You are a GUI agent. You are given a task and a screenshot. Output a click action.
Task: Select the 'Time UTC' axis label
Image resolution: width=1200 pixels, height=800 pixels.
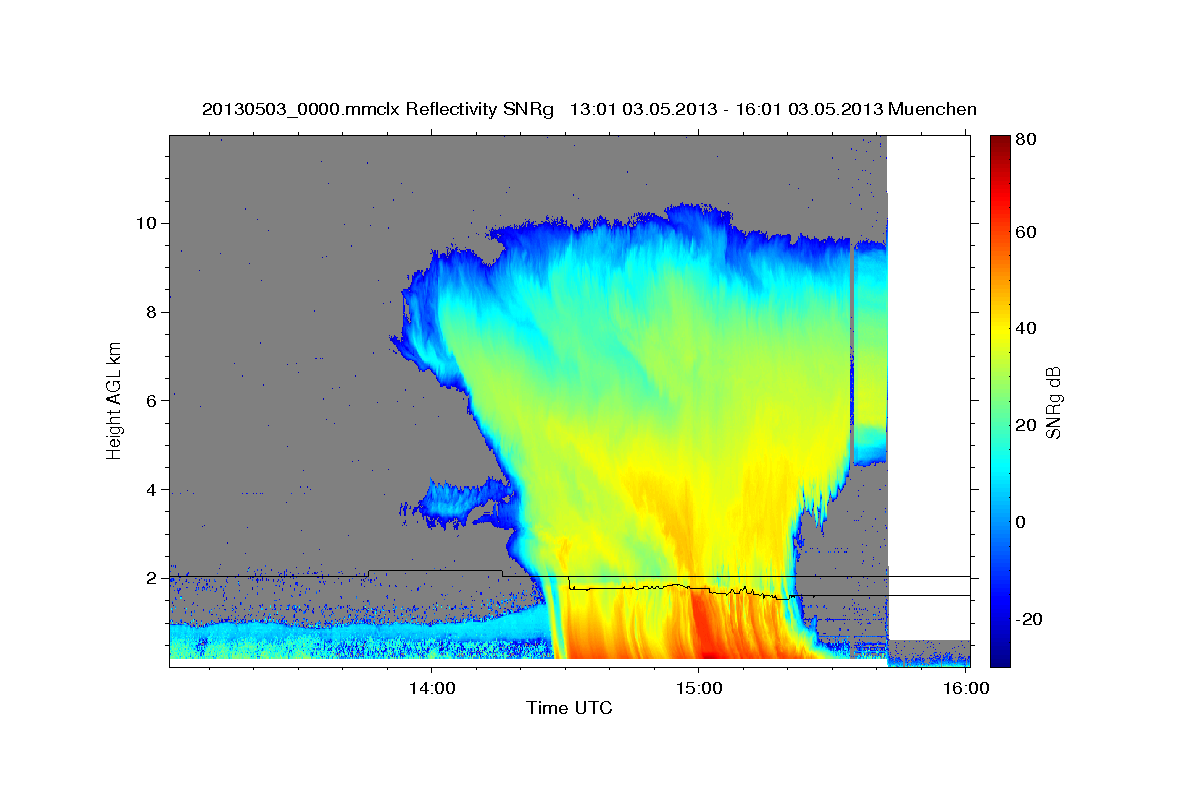coord(569,708)
